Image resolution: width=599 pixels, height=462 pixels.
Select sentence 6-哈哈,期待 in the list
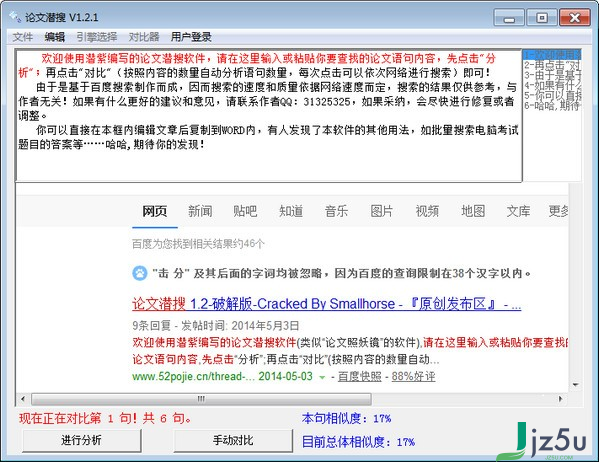[x=552, y=106]
